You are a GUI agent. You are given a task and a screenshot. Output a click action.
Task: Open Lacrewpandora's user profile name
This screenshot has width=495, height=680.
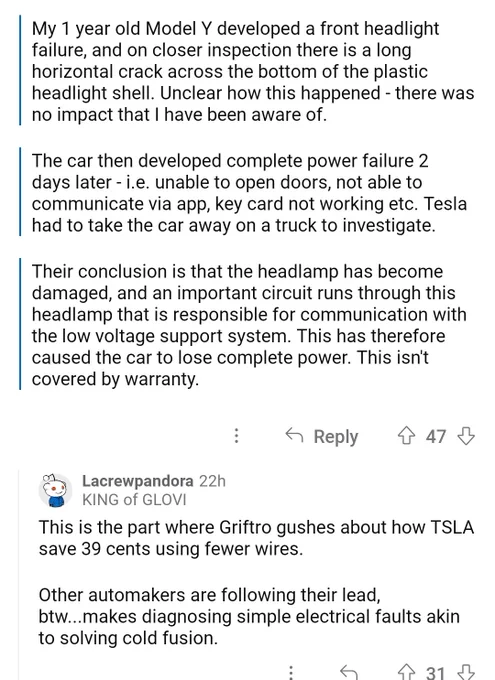(x=138, y=481)
